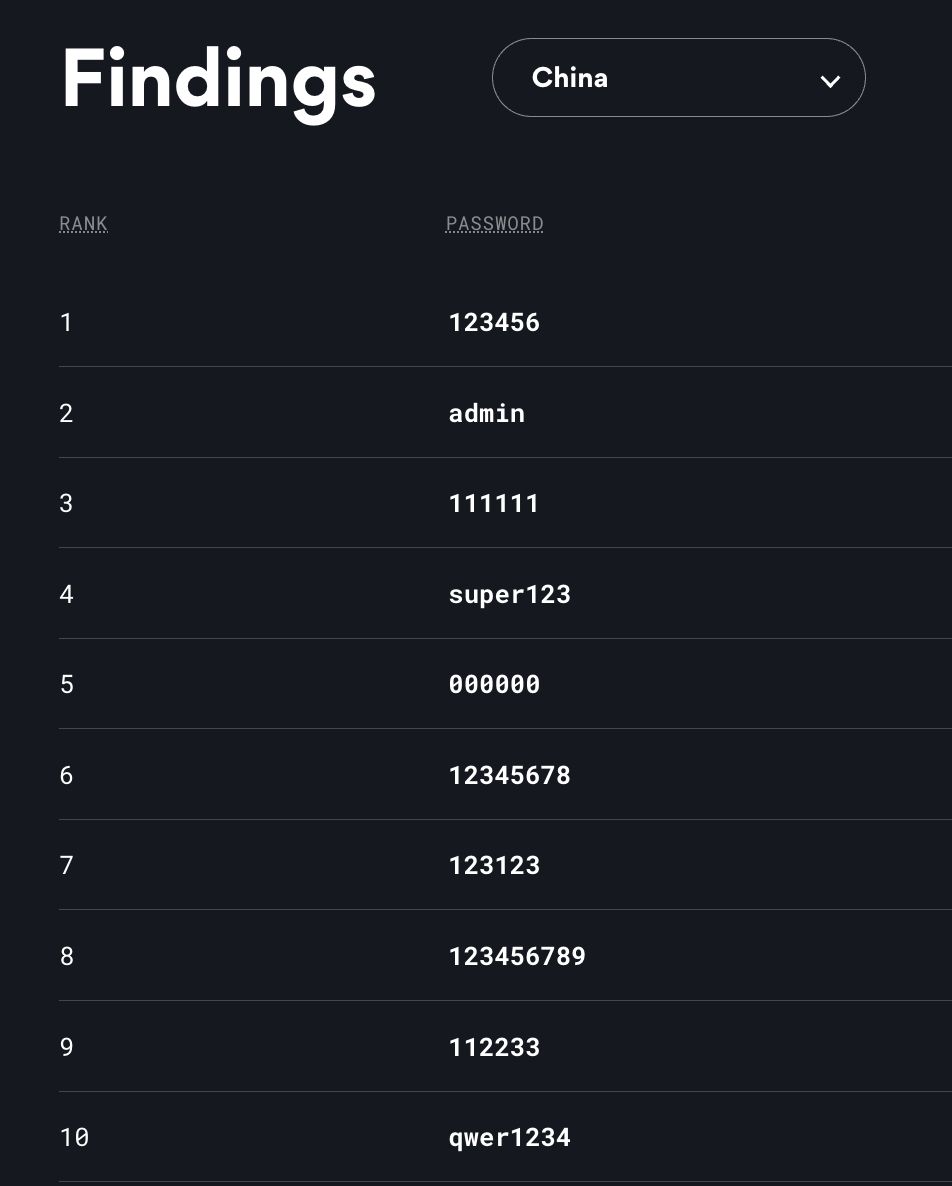
Task: Select the 123456 password row
Action: click(x=494, y=322)
